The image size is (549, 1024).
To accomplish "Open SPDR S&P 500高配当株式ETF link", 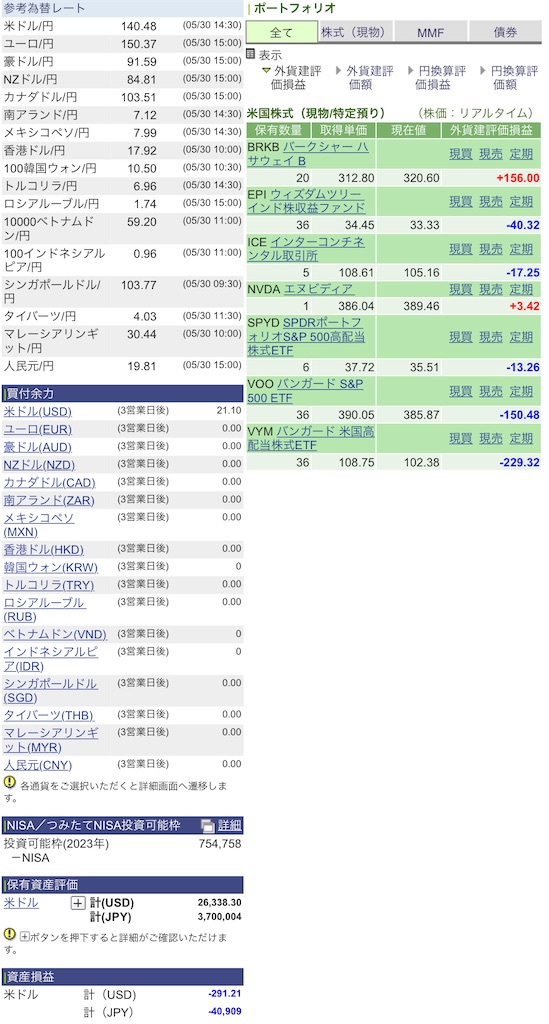I will pos(307,337).
